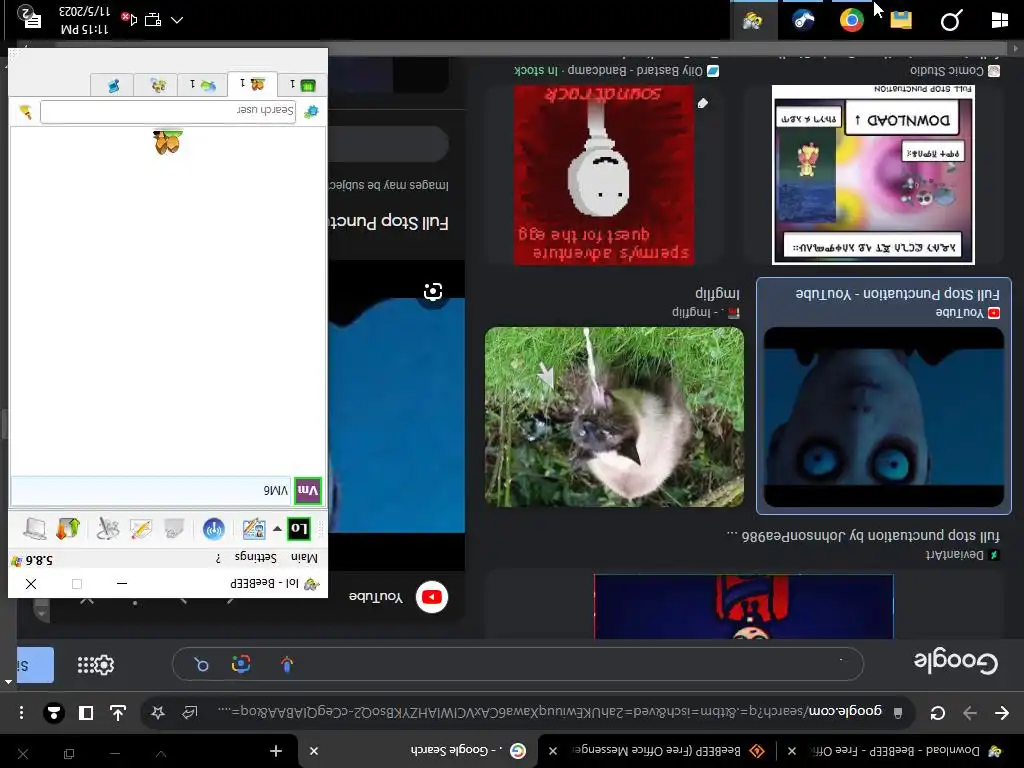Click the red YouTube logo in preview panel
This screenshot has height=768, width=1024.
432,596
